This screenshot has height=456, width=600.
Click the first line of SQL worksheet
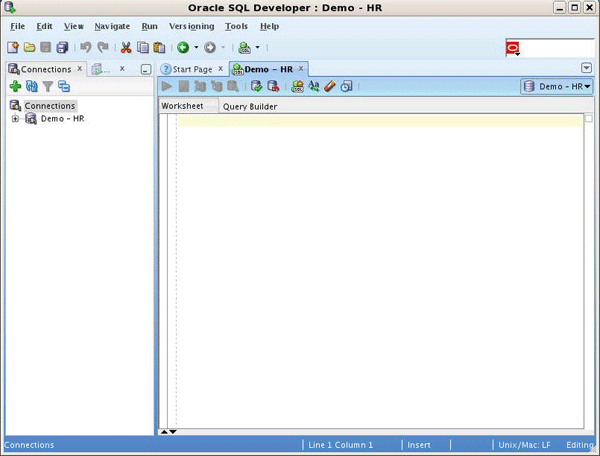[x=380, y=121]
